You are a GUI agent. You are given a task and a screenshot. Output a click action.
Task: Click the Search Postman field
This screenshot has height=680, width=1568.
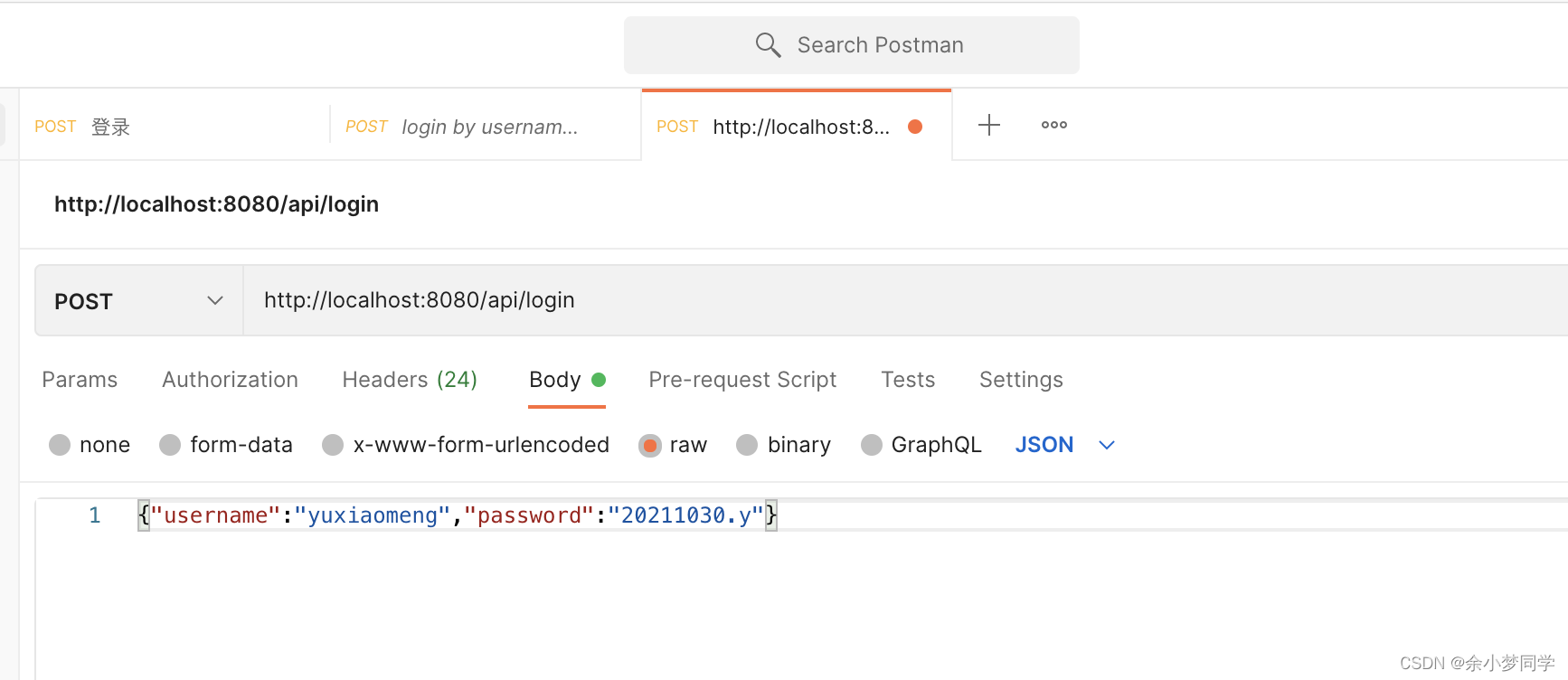click(852, 45)
